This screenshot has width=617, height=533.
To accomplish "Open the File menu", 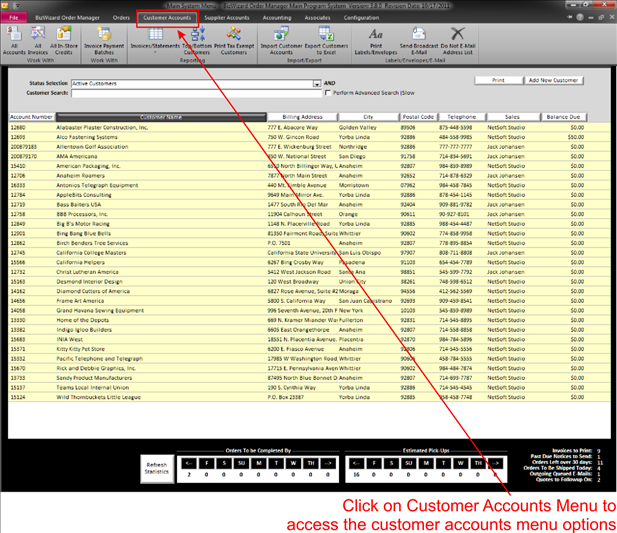I will [x=14, y=18].
